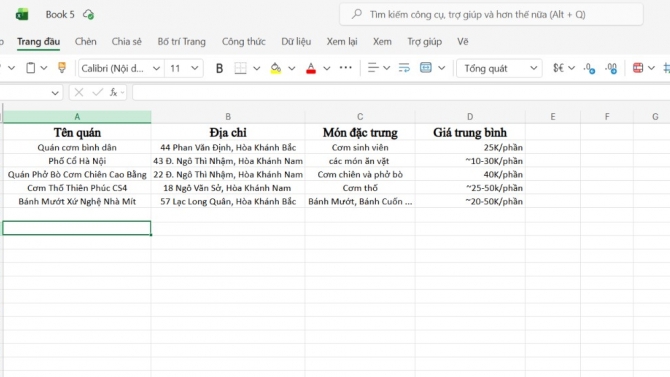Click decrease decimal icon
This screenshot has width=670, height=377.
point(611,68)
